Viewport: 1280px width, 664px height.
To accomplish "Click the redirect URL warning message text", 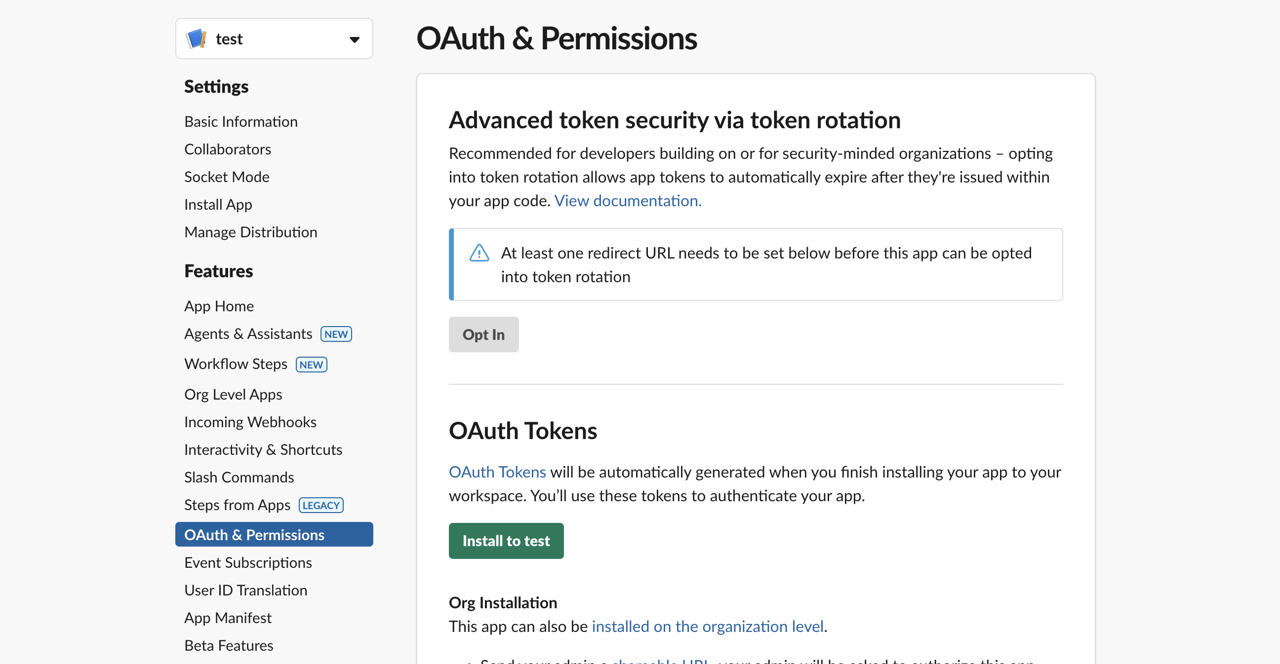I will (x=766, y=265).
